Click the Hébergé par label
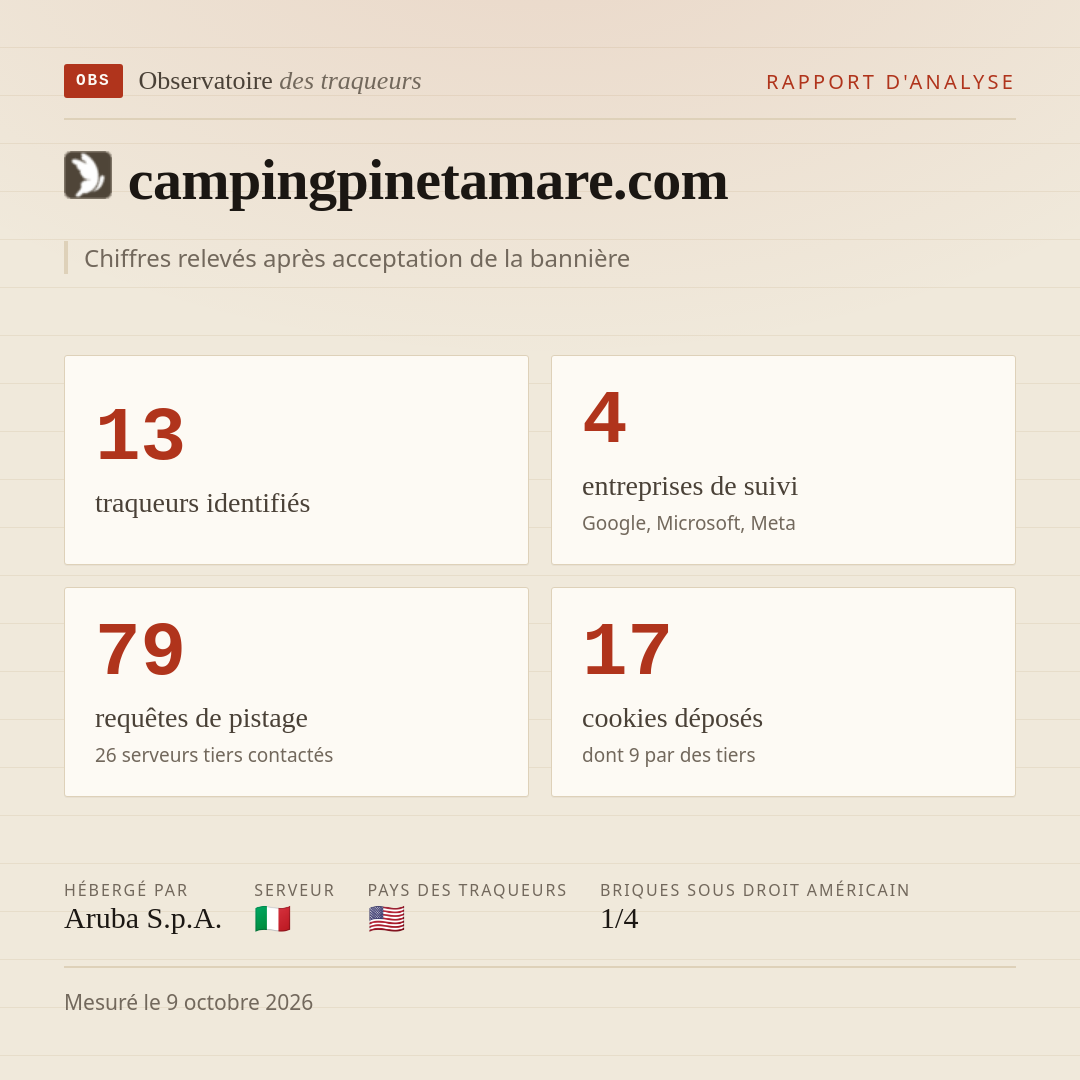 point(126,890)
